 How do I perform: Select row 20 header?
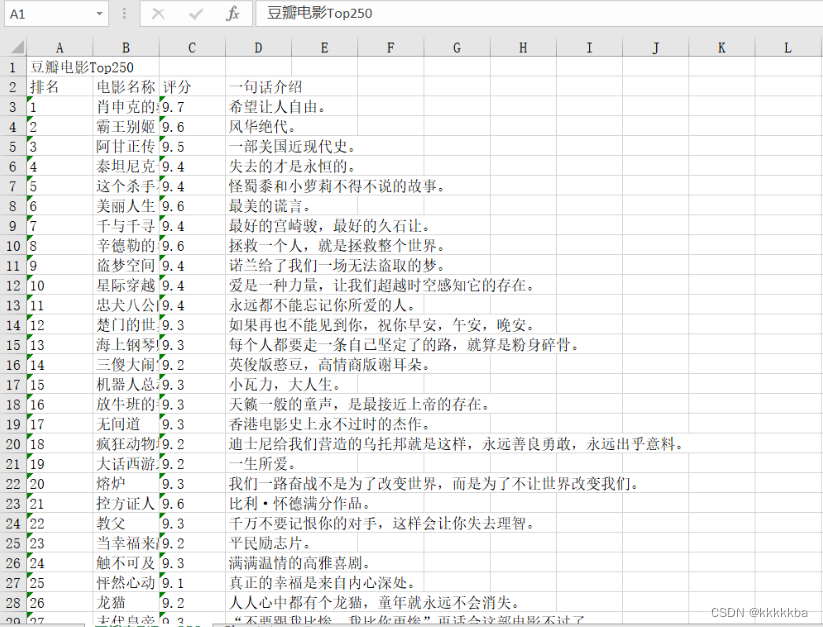tap(13, 444)
